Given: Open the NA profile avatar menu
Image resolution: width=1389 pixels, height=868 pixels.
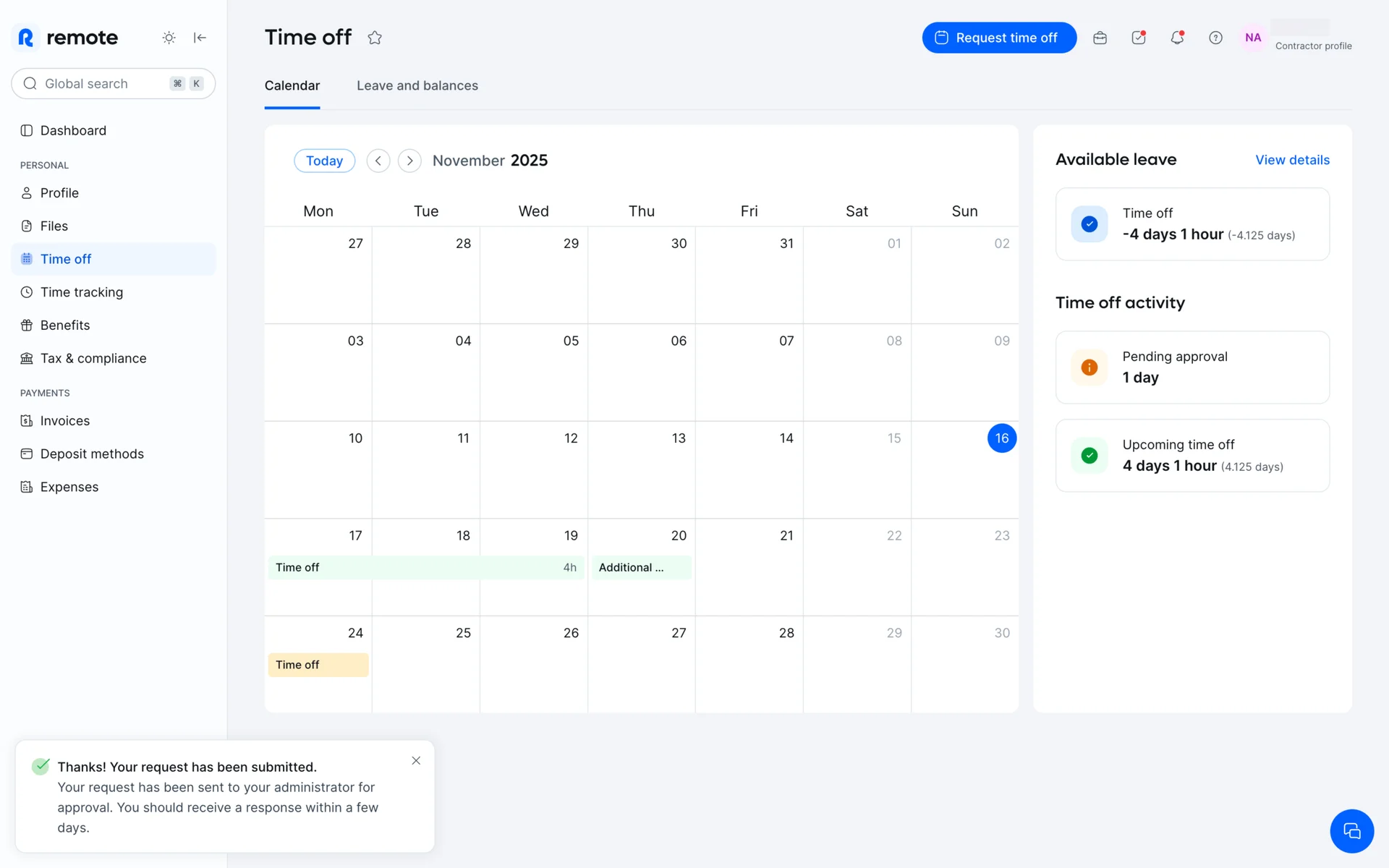Looking at the screenshot, I should click(1253, 38).
